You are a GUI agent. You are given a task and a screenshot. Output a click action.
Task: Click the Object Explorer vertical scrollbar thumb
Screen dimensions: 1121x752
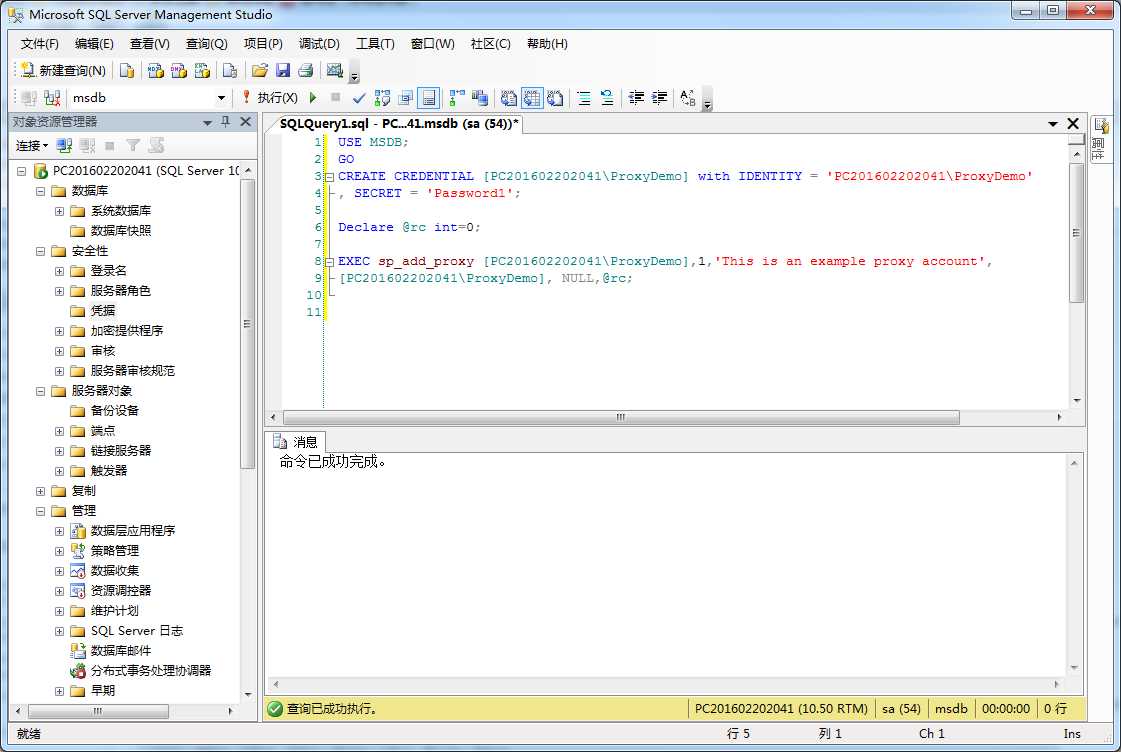click(x=247, y=325)
